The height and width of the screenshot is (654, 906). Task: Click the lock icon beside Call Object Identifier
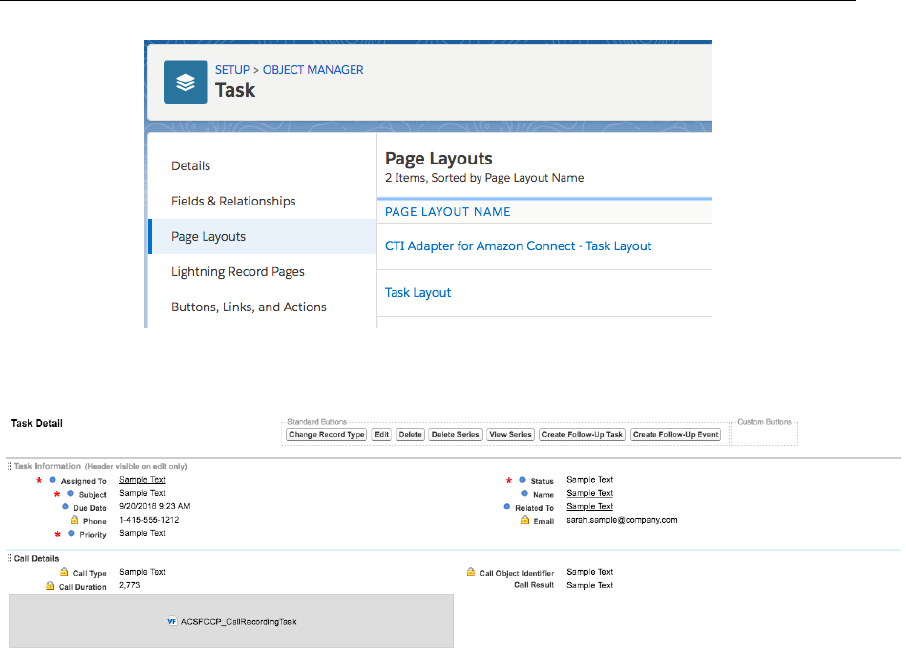[471, 572]
